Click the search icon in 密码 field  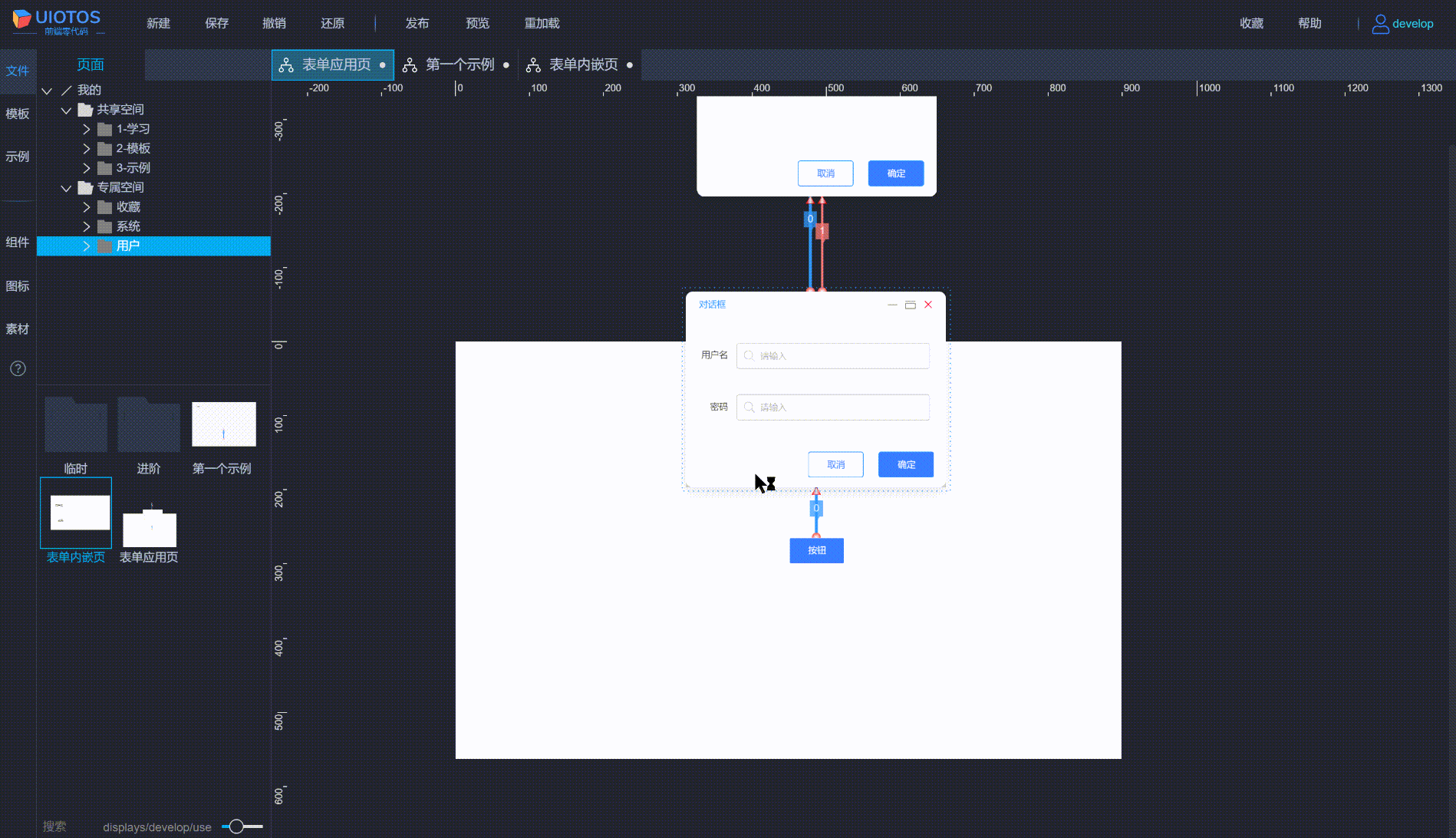(749, 407)
